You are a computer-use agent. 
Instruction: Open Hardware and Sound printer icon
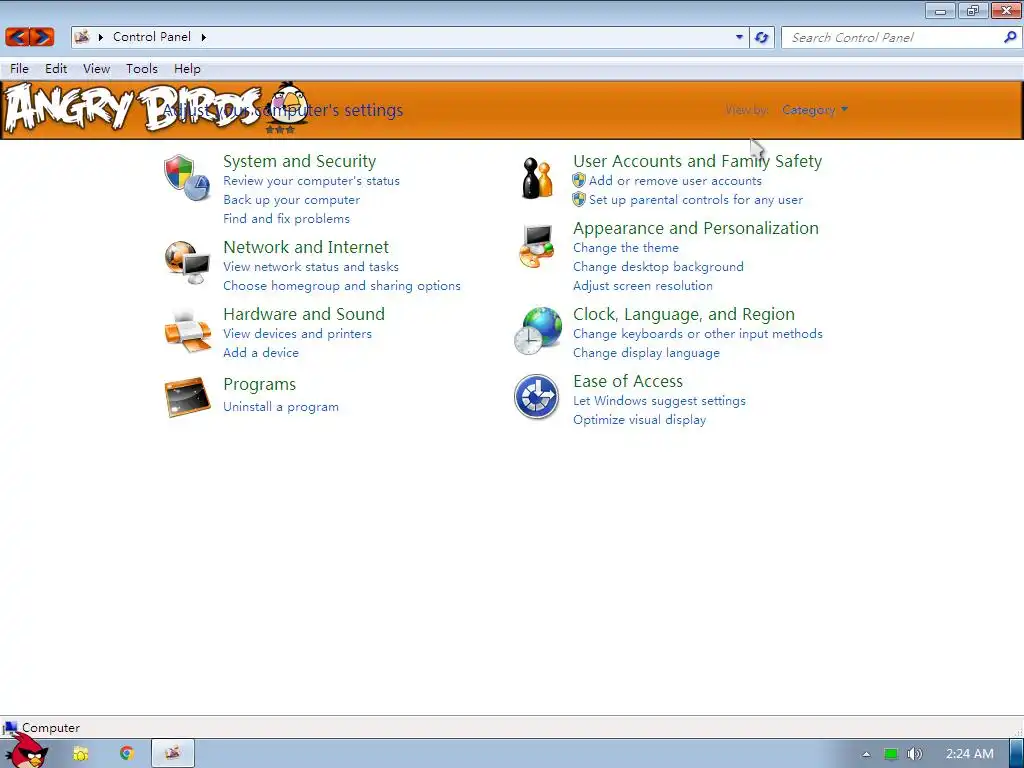[x=187, y=330]
